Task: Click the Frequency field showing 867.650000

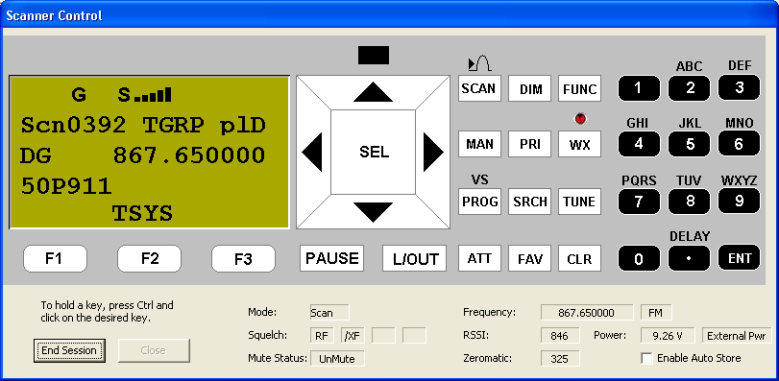Action: pos(587,313)
